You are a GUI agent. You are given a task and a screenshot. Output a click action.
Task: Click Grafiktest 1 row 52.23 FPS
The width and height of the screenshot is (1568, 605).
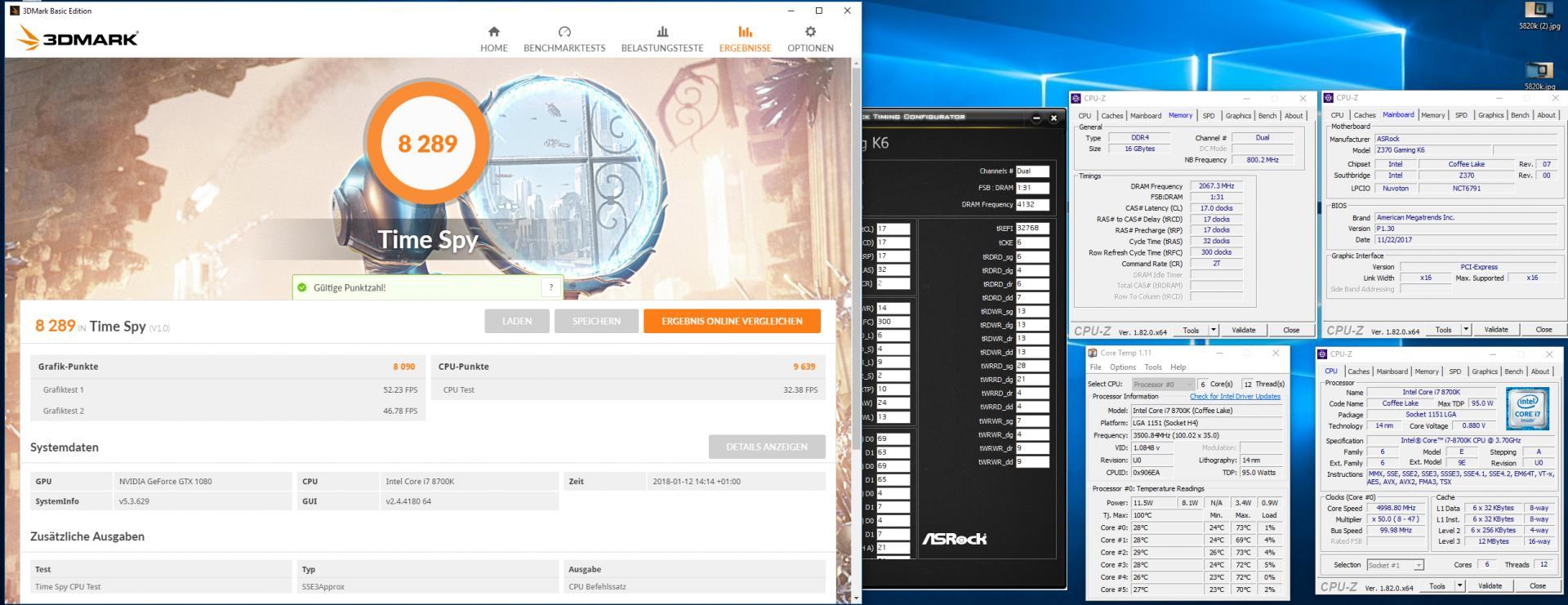click(x=227, y=390)
